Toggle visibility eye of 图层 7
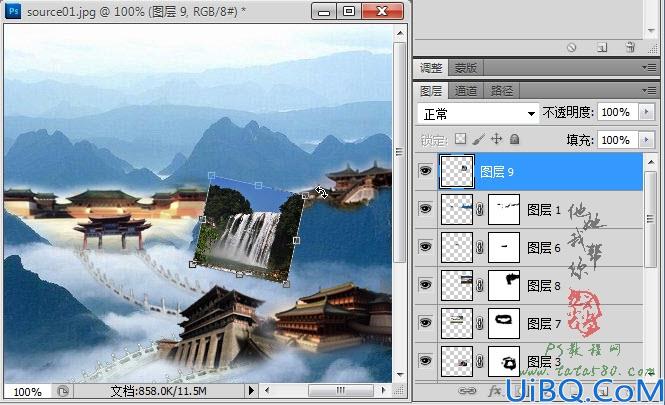The width and height of the screenshot is (665, 405). (425, 323)
